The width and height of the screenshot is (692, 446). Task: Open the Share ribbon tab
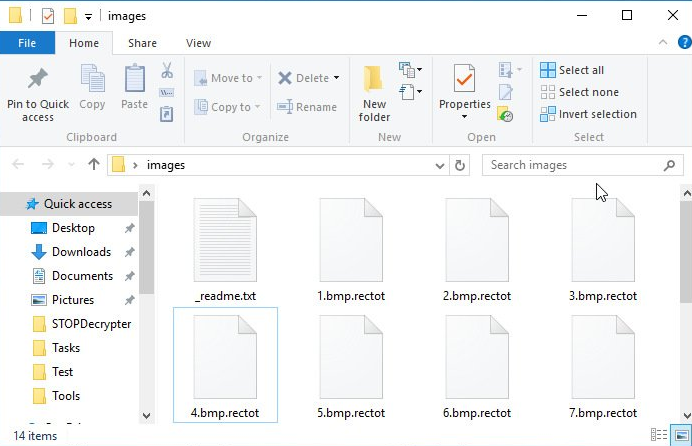tap(142, 43)
